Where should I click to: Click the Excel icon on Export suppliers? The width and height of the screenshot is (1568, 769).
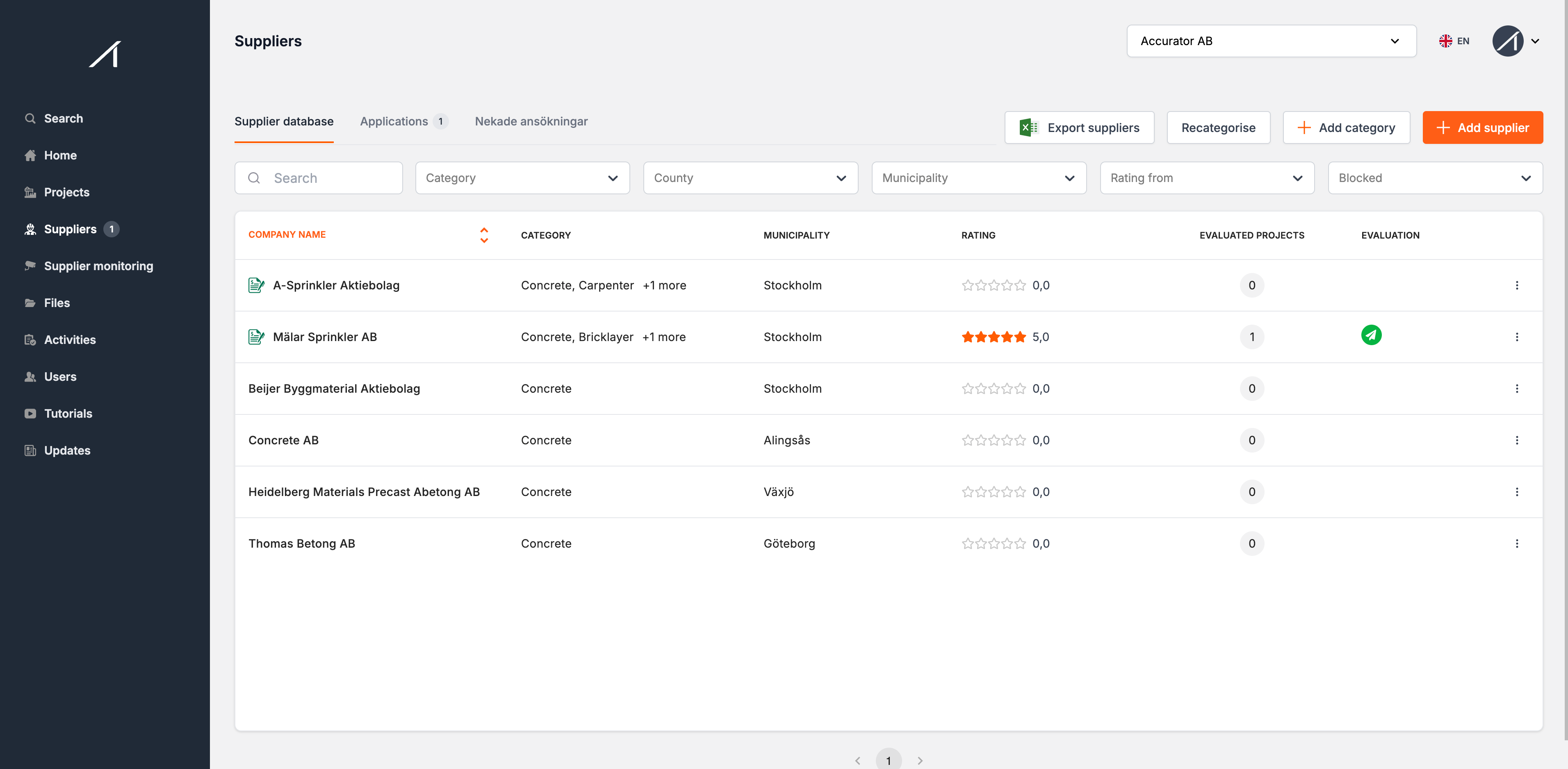[x=1028, y=128]
